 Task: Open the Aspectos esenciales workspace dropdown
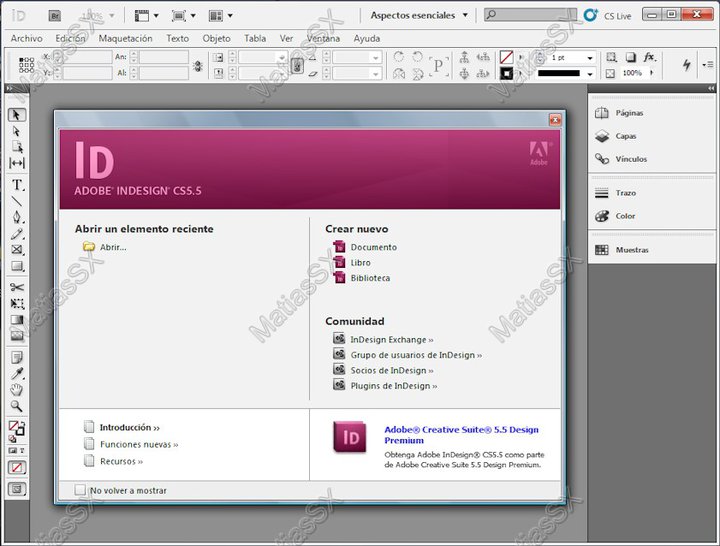click(419, 15)
